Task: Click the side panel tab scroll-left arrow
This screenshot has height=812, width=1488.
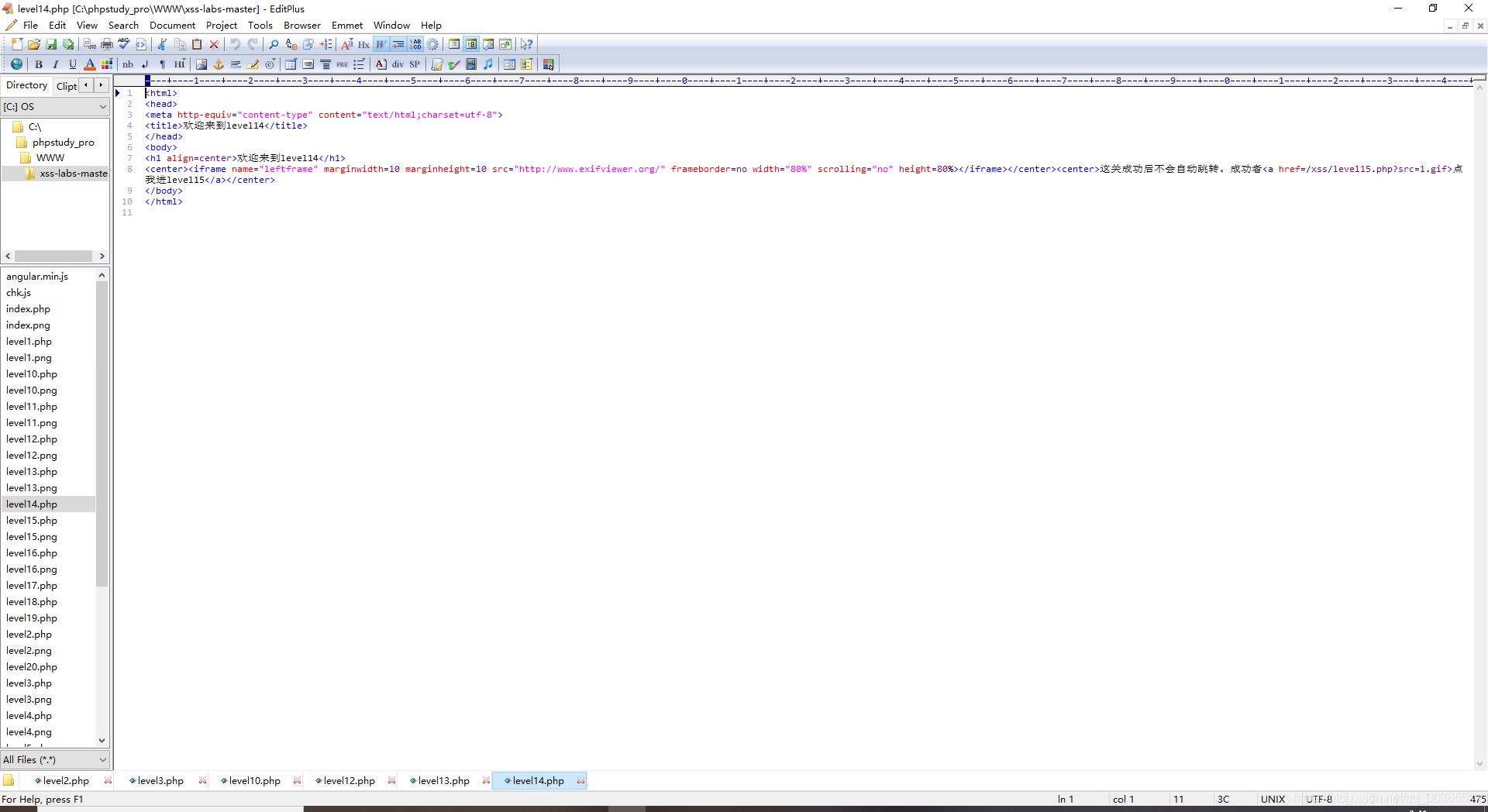Action: click(x=86, y=85)
